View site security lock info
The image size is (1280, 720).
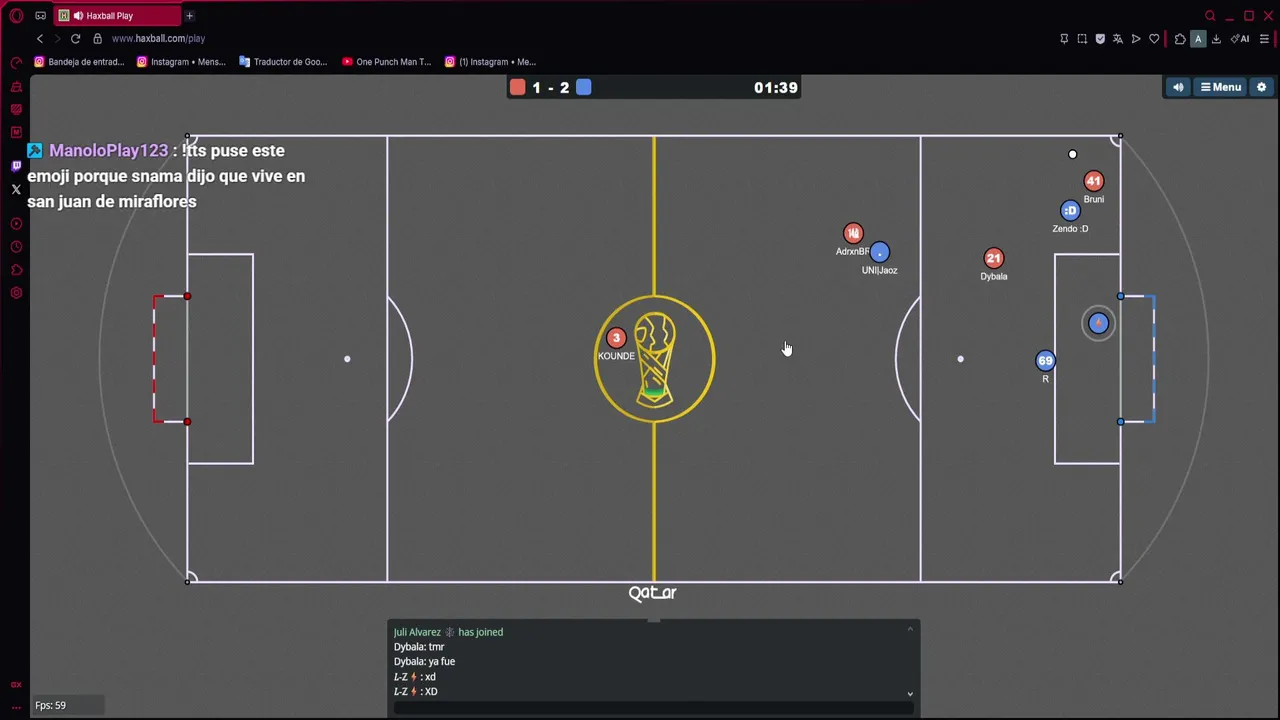pyautogui.click(x=97, y=38)
